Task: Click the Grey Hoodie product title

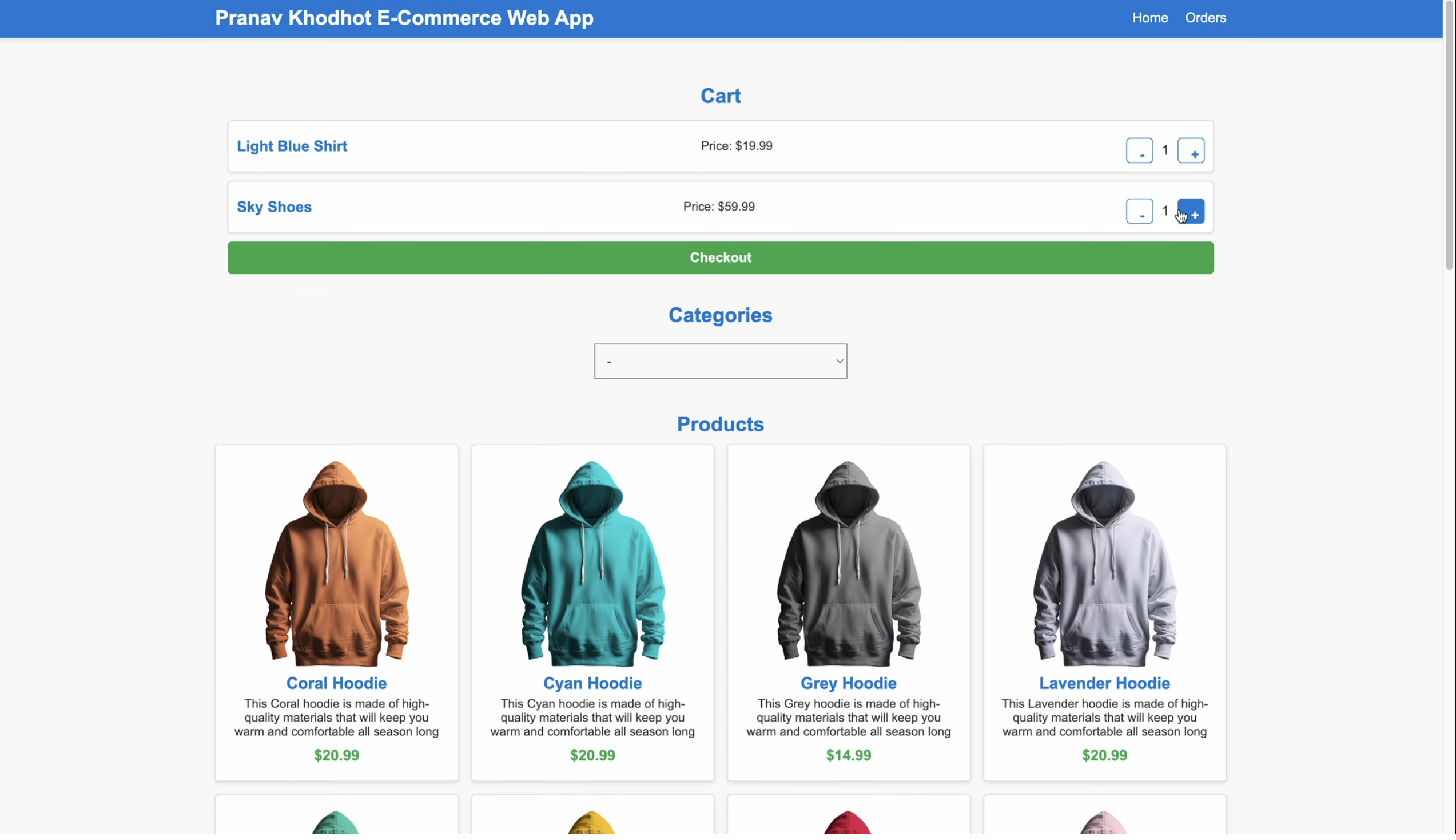Action: [849, 684]
